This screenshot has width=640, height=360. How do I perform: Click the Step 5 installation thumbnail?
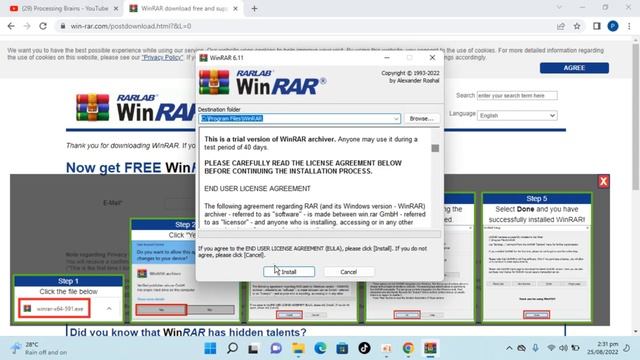point(536,258)
